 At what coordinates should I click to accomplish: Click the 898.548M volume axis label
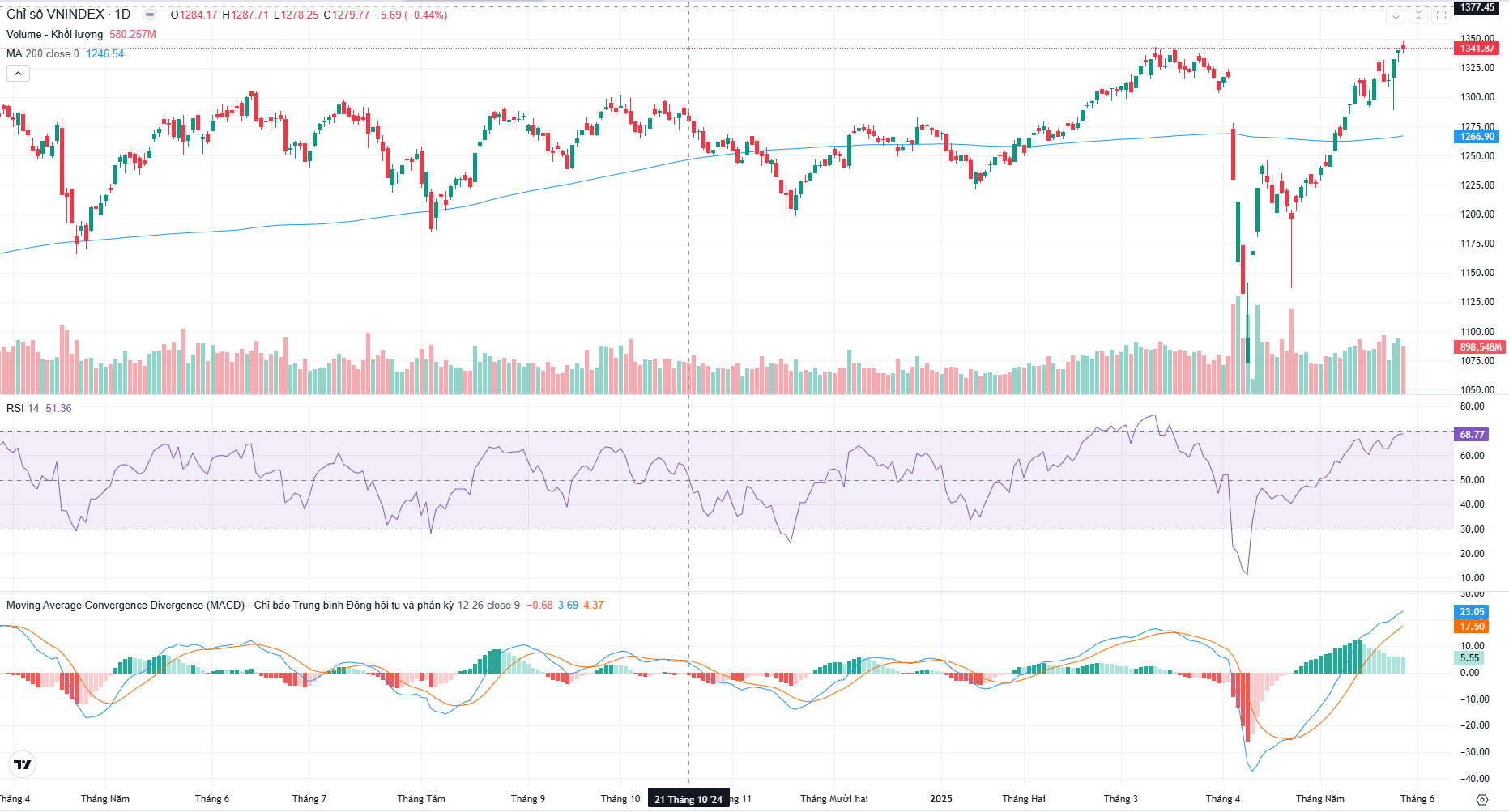tap(1480, 347)
